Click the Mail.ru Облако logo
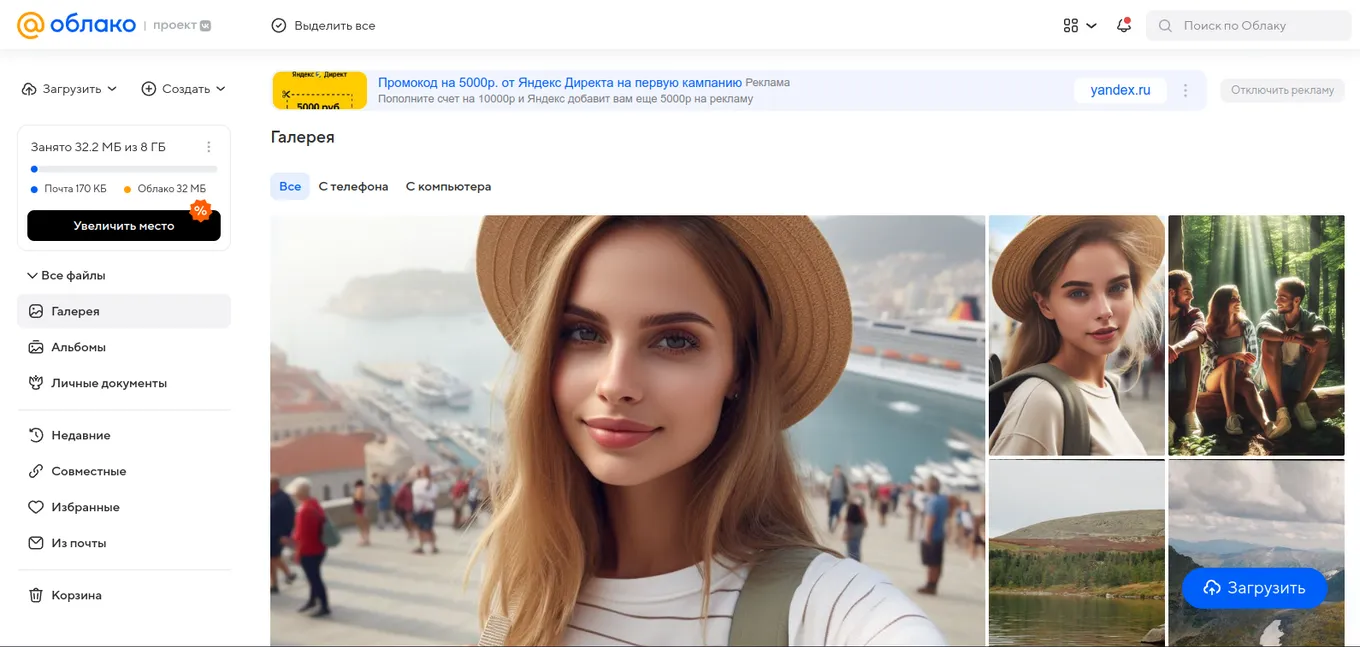Screen dimensions: 1360x647 [x=76, y=25]
